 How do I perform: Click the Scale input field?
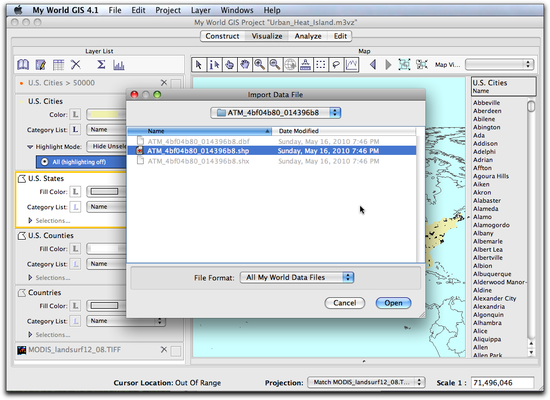tap(502, 382)
